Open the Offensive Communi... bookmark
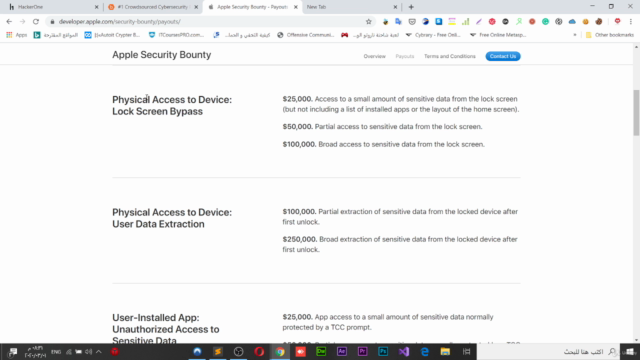640x360 pixels. (306, 35)
